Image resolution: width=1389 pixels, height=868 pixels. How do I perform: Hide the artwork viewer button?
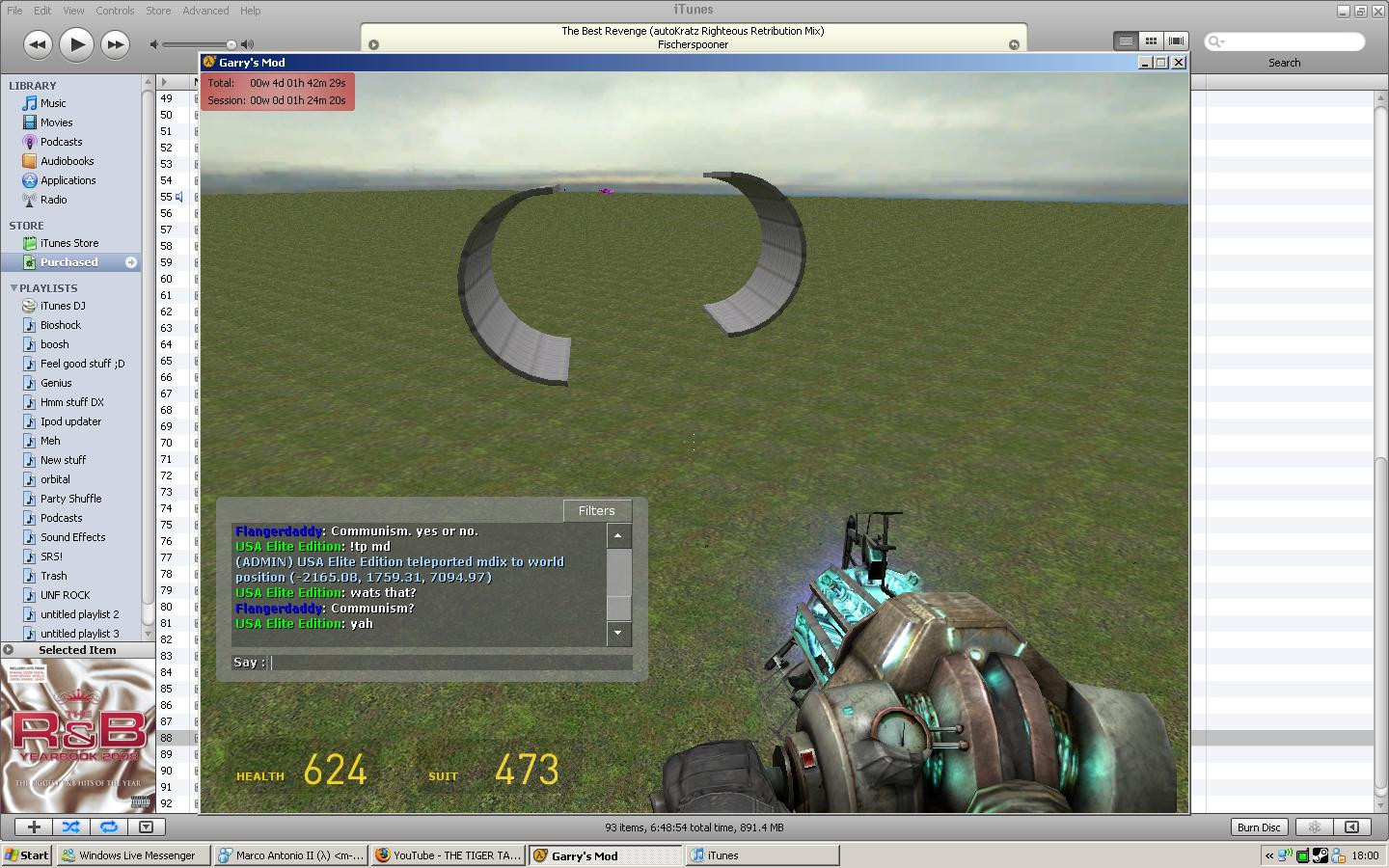146,827
